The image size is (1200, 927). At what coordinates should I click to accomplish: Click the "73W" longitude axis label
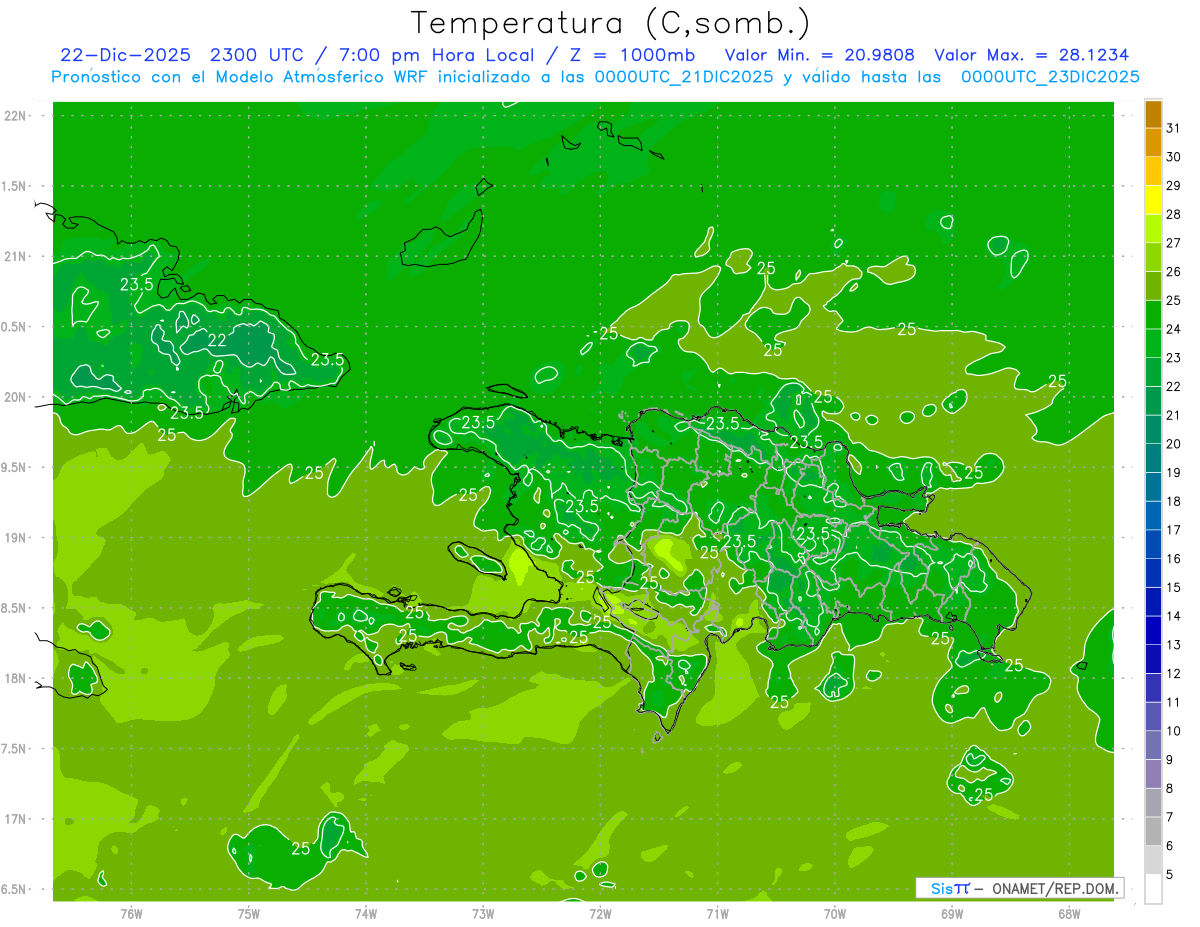483,913
